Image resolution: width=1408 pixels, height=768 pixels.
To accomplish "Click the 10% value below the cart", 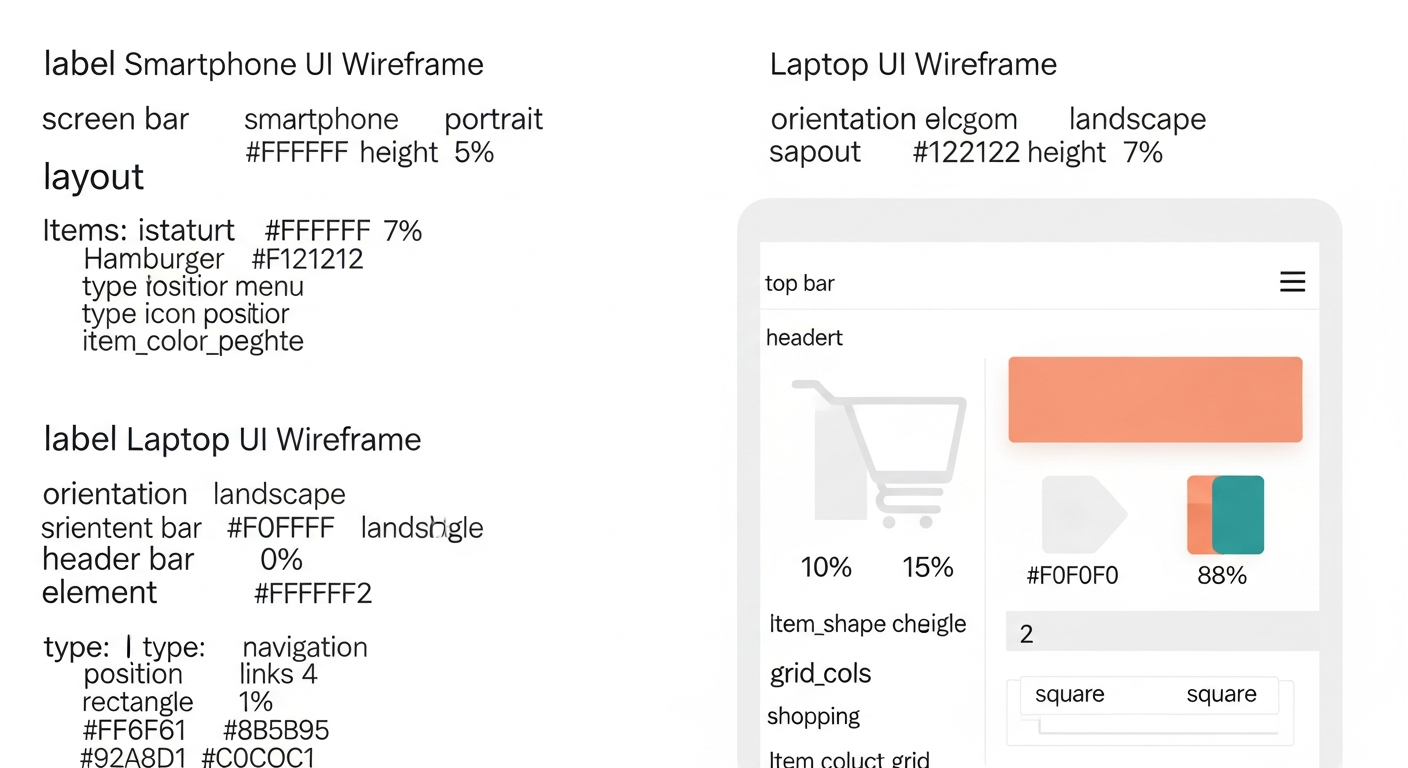I will tap(826, 568).
